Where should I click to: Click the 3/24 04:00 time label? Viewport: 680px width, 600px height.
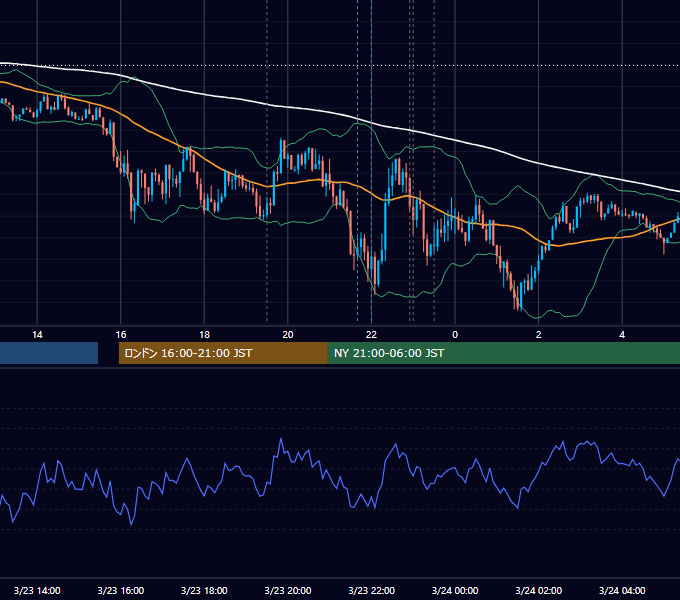tap(622, 590)
